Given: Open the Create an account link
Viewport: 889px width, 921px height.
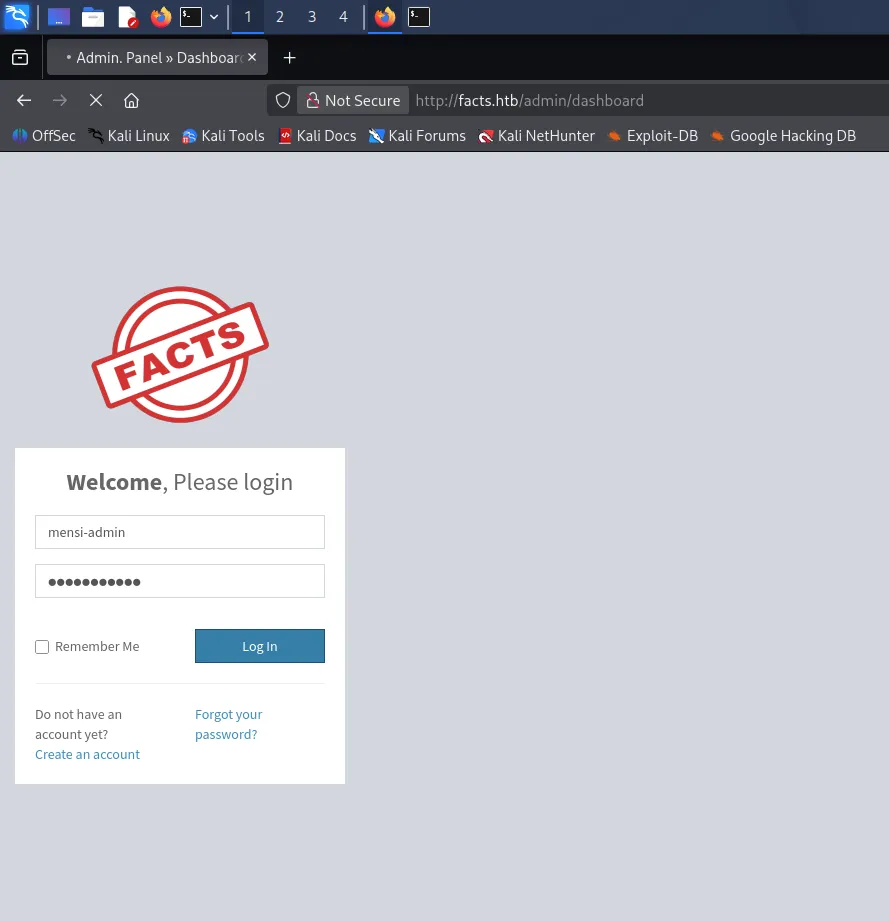Looking at the screenshot, I should click(87, 754).
